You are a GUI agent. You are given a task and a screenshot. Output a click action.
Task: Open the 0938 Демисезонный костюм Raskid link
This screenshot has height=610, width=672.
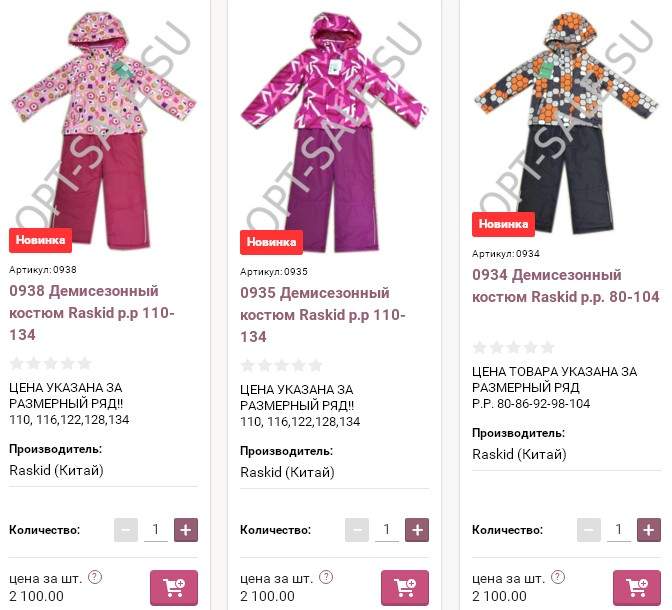pyautogui.click(x=92, y=313)
